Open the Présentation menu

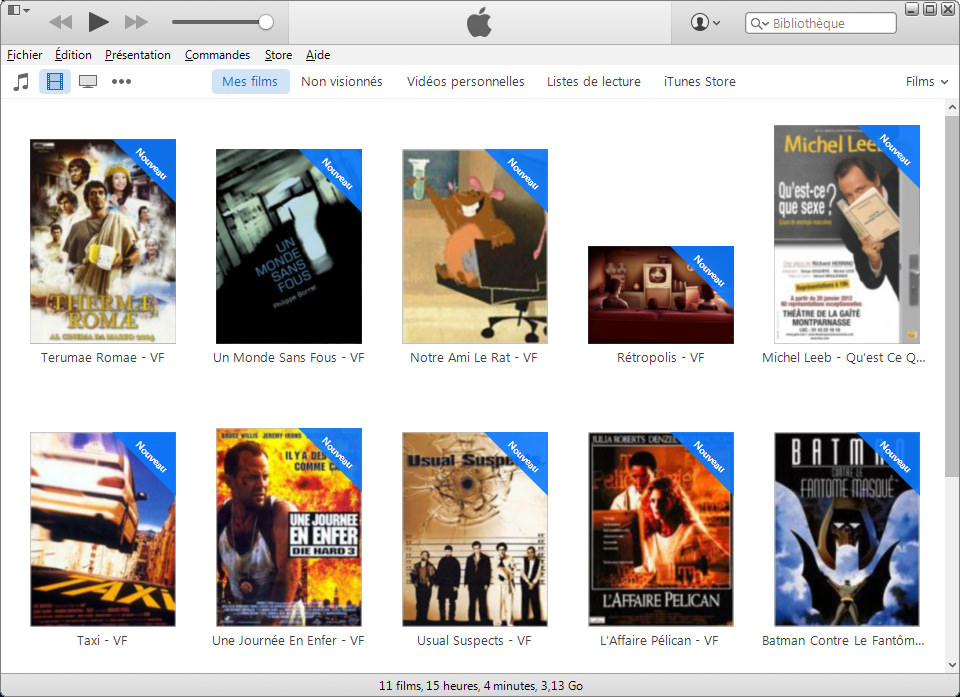pyautogui.click(x=138, y=55)
